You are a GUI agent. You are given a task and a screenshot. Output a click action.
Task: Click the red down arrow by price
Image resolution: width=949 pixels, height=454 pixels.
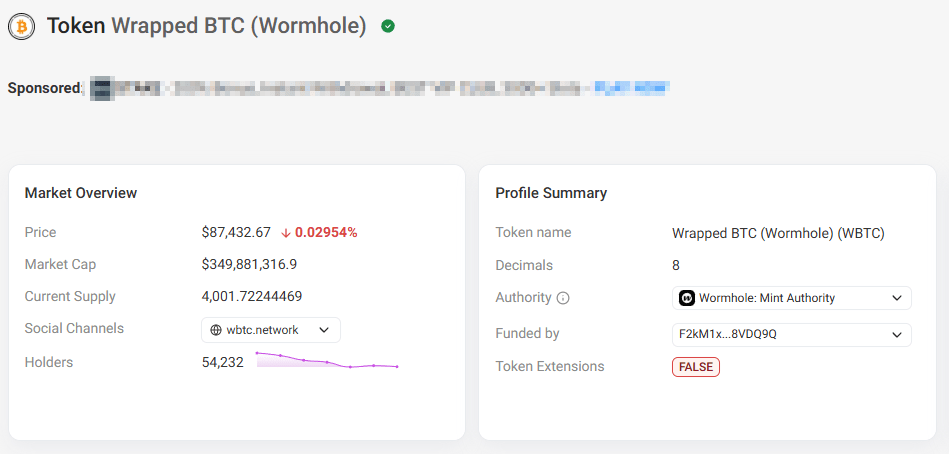point(285,233)
